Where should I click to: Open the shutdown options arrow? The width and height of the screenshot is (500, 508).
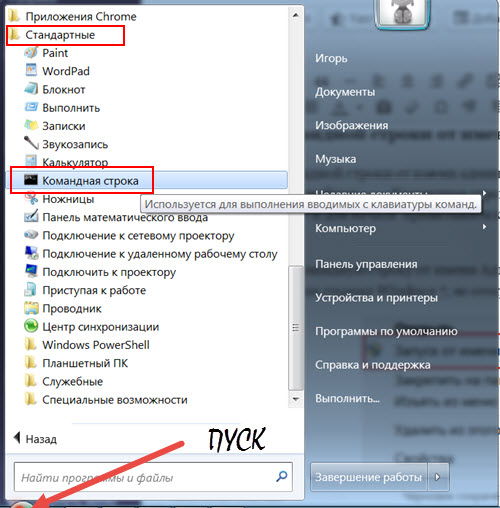click(438, 477)
